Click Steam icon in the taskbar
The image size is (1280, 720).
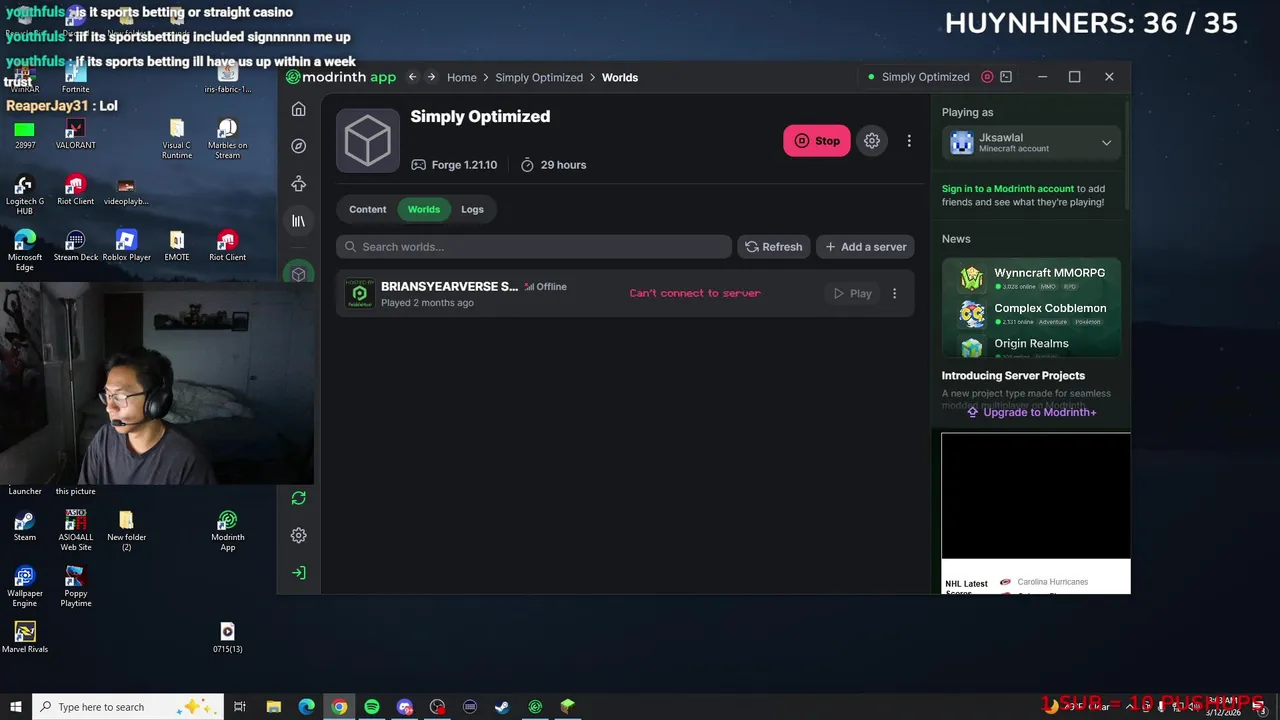coord(502,707)
